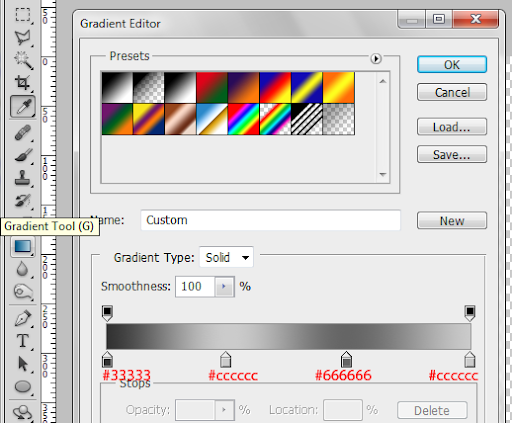512x423 pixels.
Task: Select the History Brush tool
Action: (x=23, y=201)
